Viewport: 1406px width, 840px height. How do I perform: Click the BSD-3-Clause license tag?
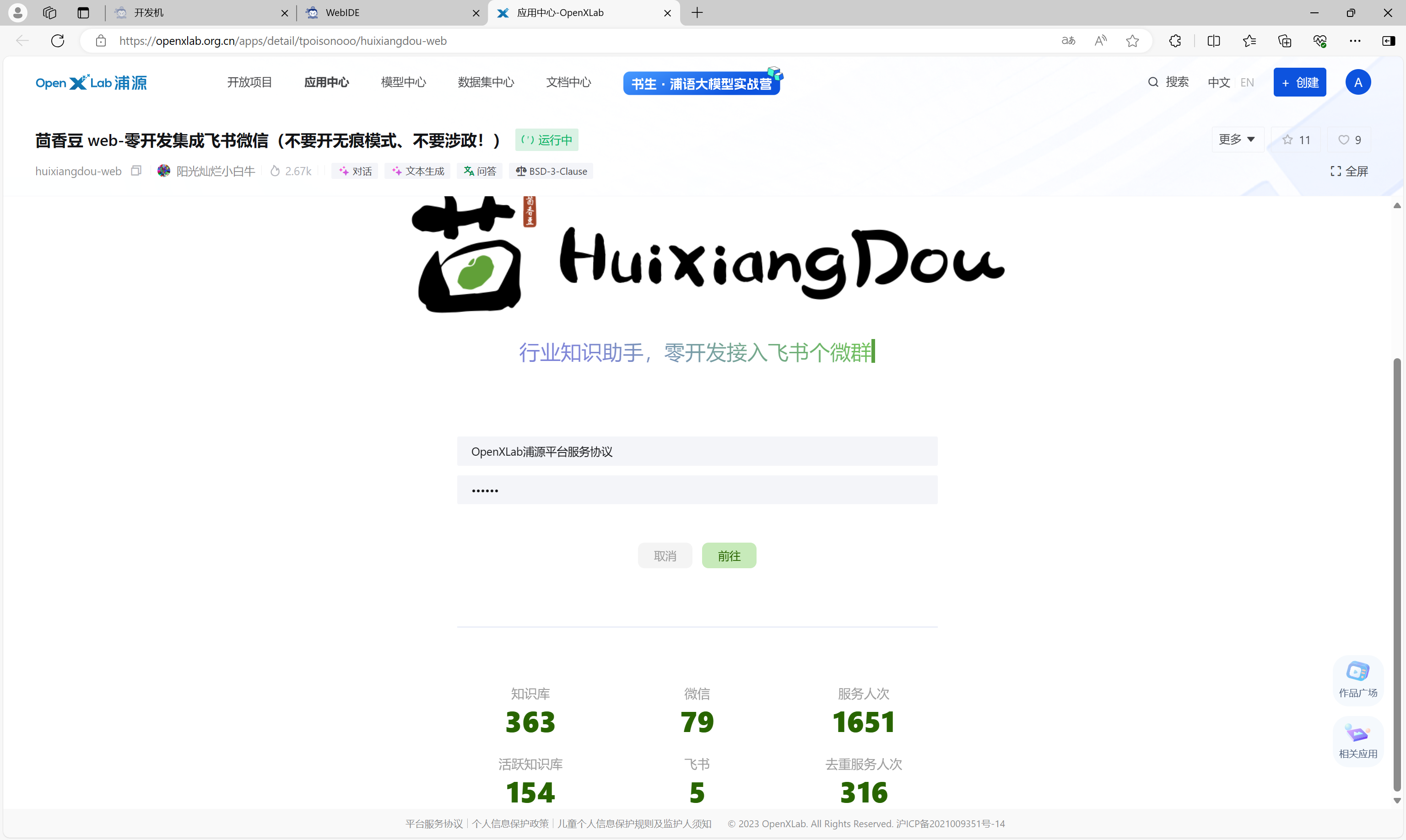click(551, 171)
